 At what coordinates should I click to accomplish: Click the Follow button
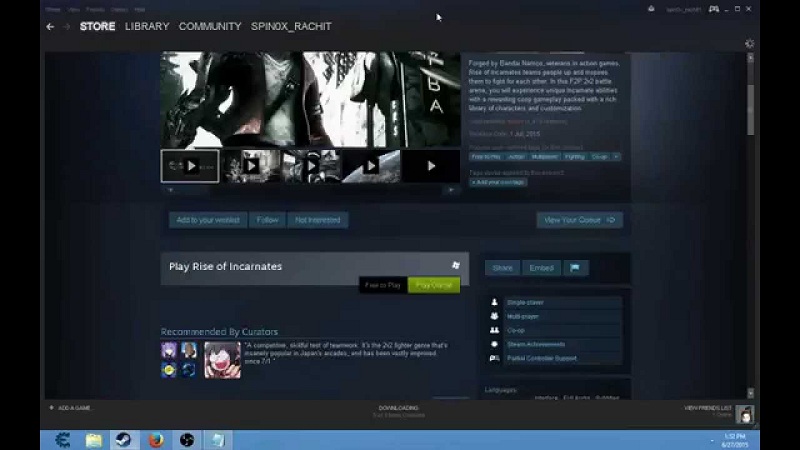click(x=267, y=220)
